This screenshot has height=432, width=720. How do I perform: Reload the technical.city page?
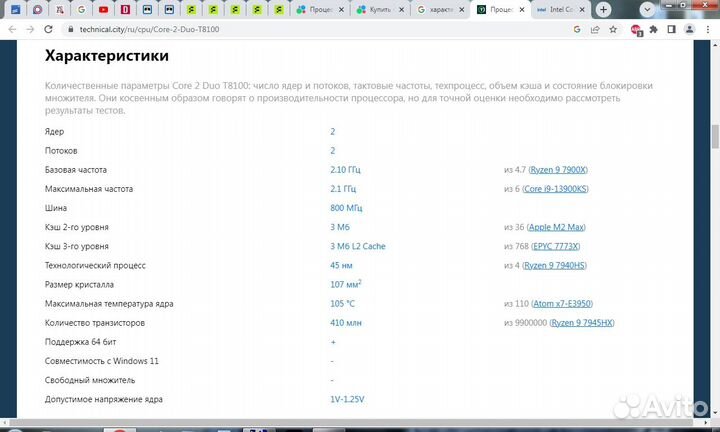coord(48,29)
